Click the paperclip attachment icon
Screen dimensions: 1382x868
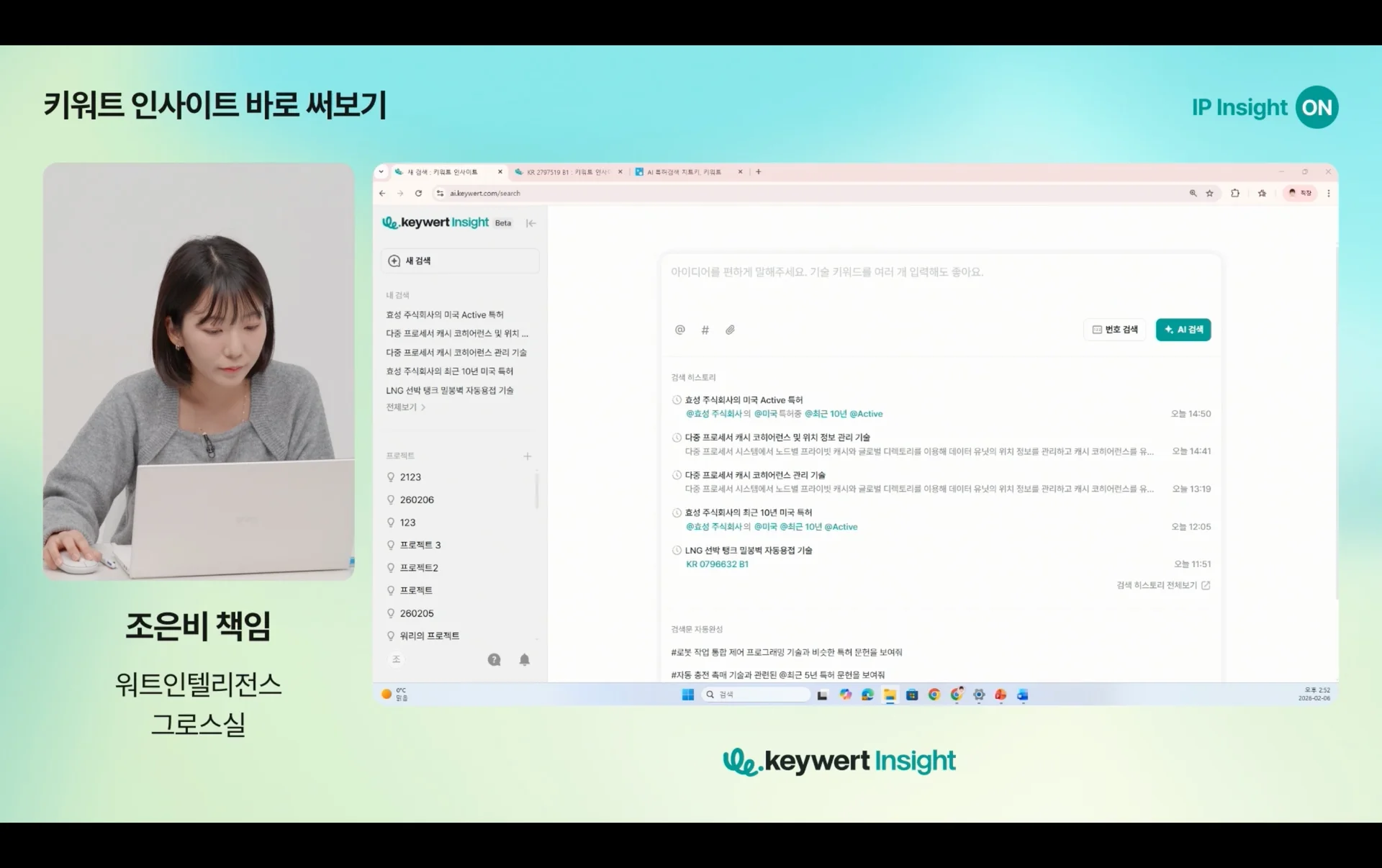730,330
